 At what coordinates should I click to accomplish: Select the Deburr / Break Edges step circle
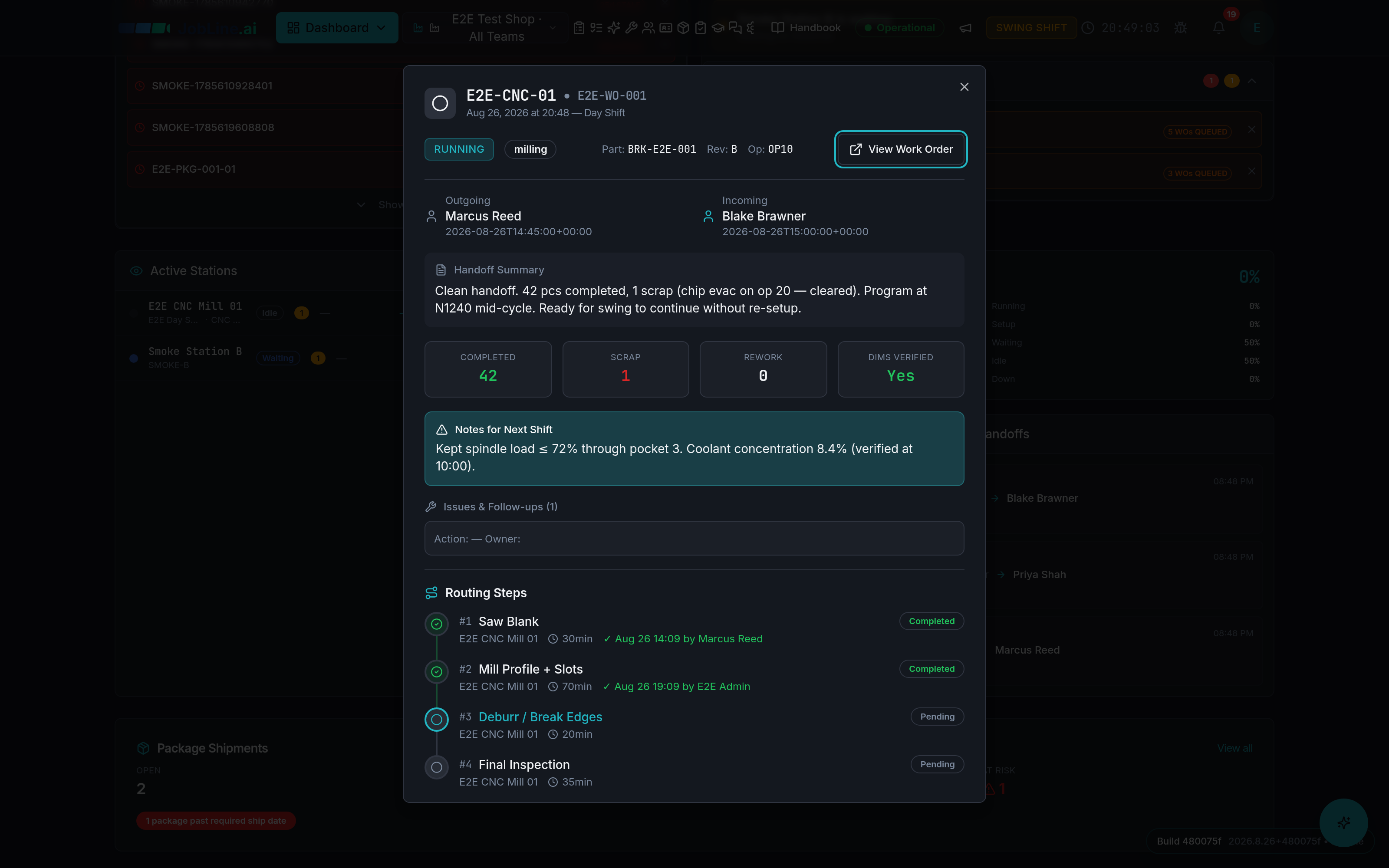(x=437, y=719)
